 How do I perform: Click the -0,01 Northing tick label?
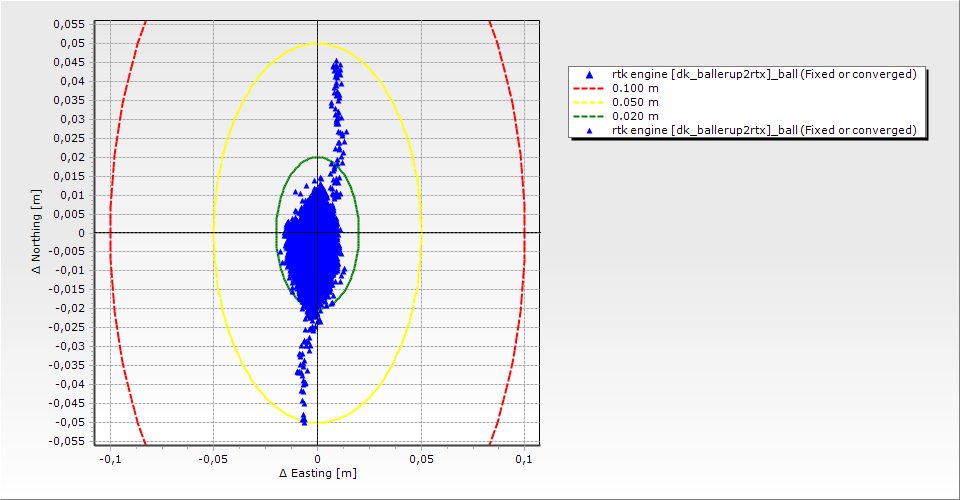click(70, 271)
